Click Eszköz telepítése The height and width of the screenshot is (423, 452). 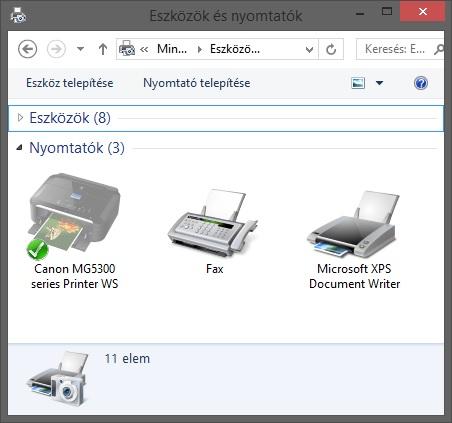pos(70,83)
